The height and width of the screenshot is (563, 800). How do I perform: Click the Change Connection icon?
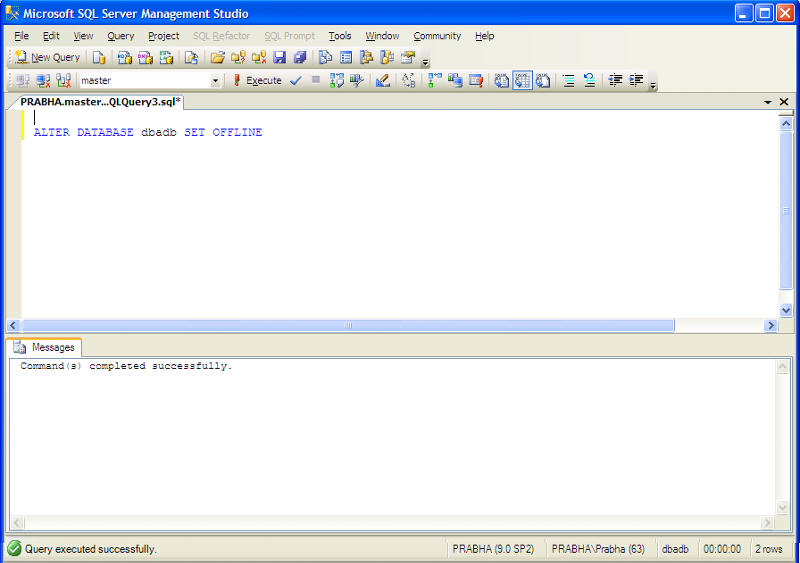point(64,80)
